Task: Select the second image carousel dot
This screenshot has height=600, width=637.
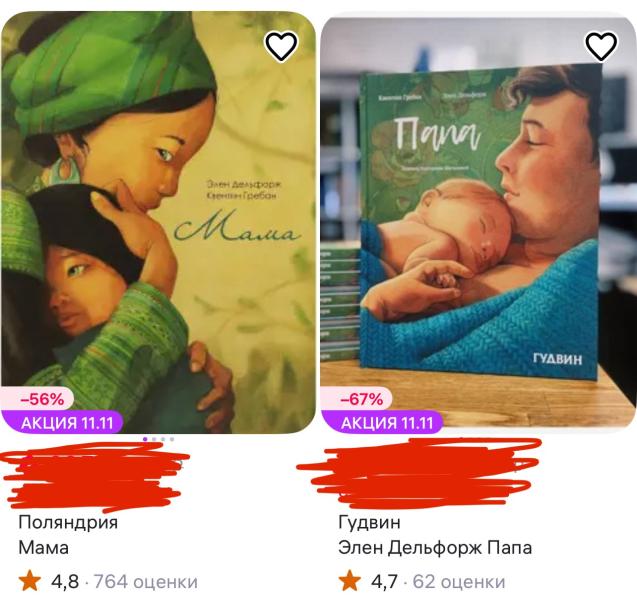Action: point(154,439)
